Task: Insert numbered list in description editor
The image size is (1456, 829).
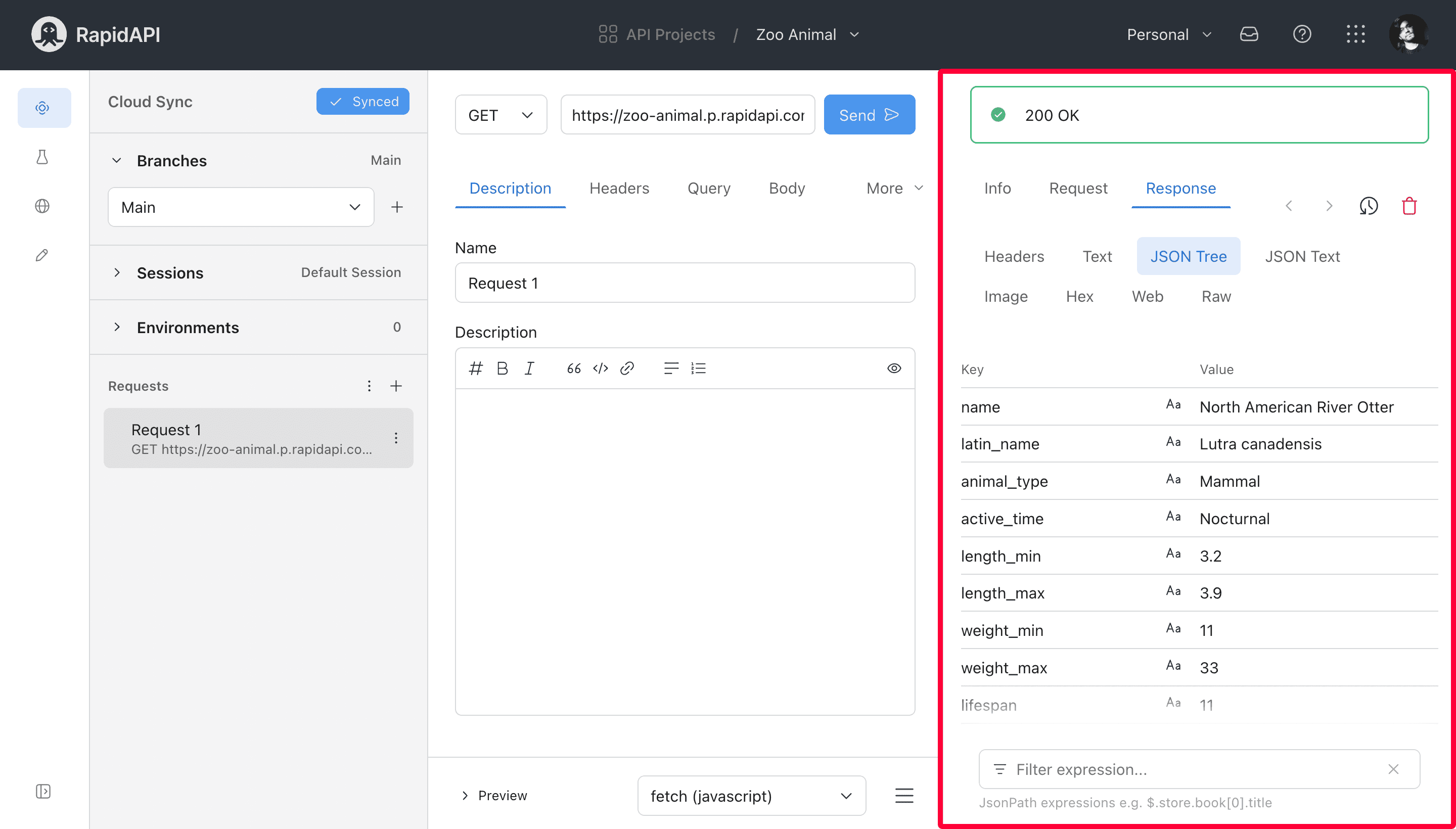Action: [698, 369]
